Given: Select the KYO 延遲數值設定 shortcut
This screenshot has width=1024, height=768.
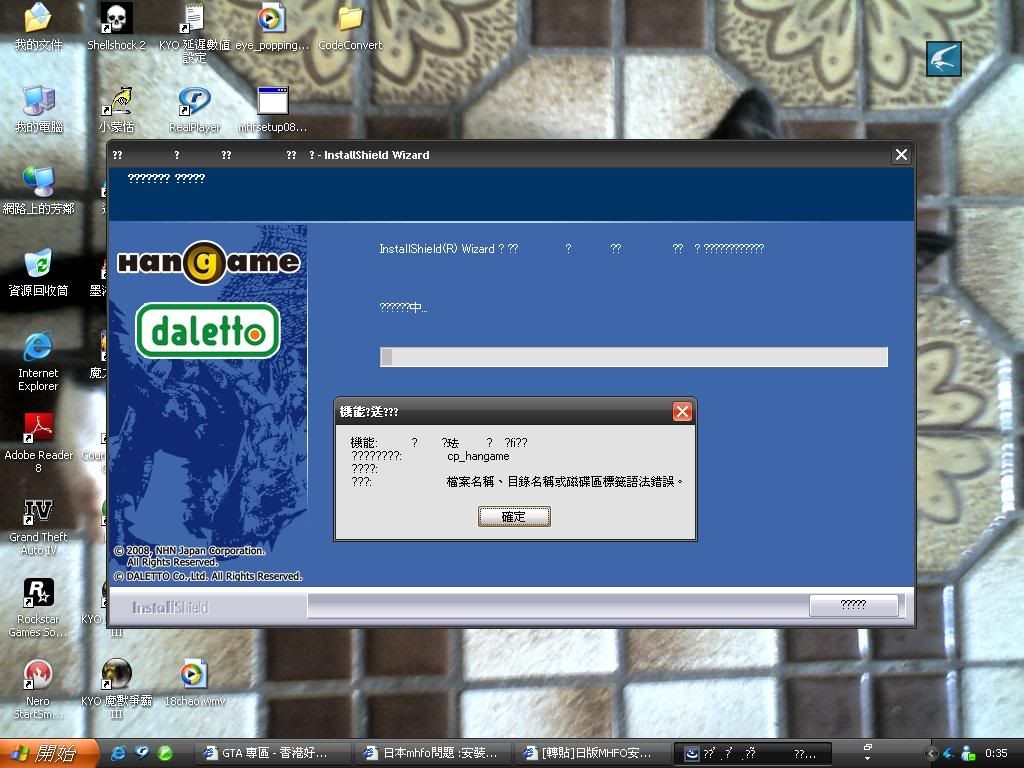Looking at the screenshot, I should 194,33.
